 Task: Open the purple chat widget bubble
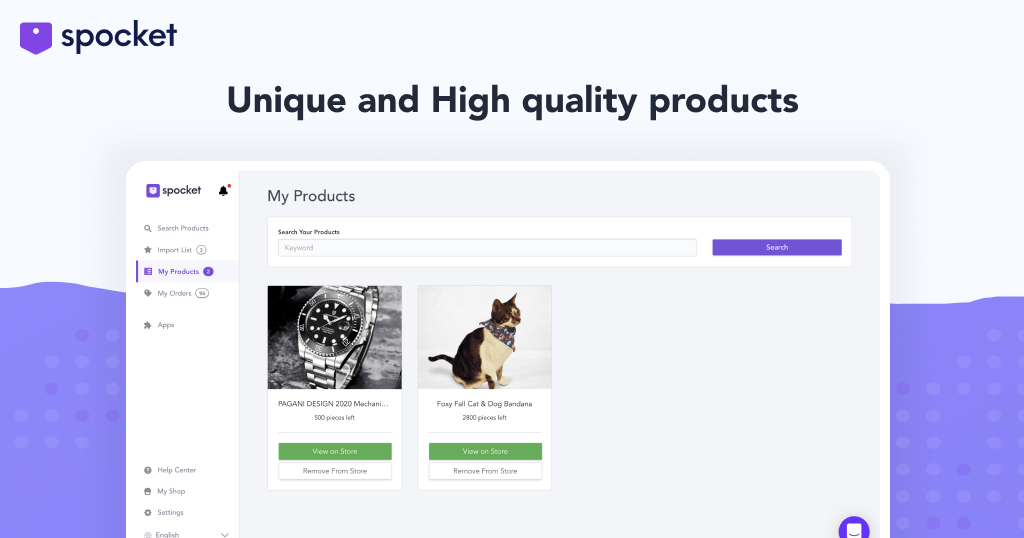(854, 528)
